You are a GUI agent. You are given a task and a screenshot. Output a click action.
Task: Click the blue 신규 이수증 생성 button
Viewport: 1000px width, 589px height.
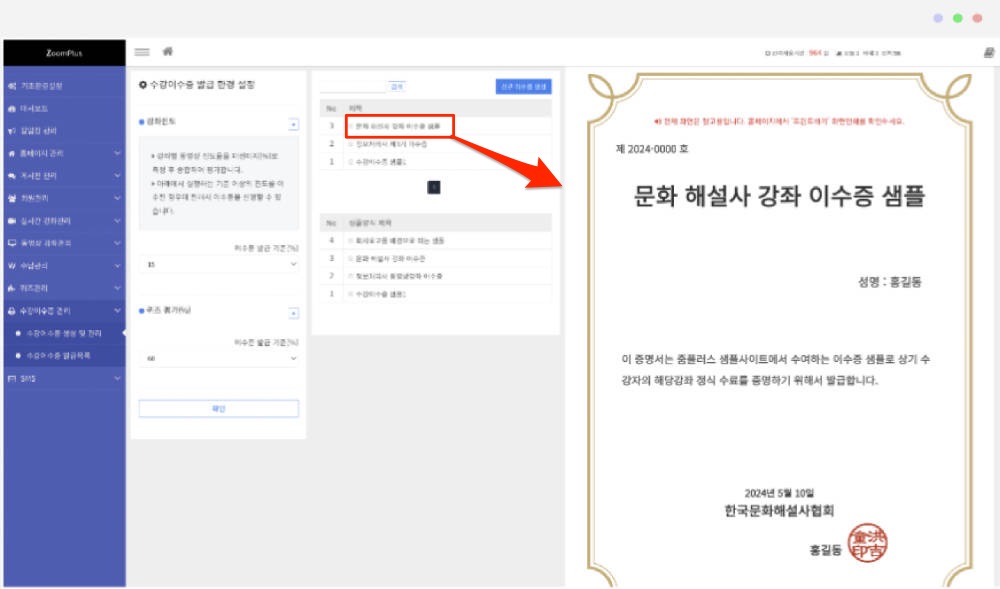coord(523,86)
